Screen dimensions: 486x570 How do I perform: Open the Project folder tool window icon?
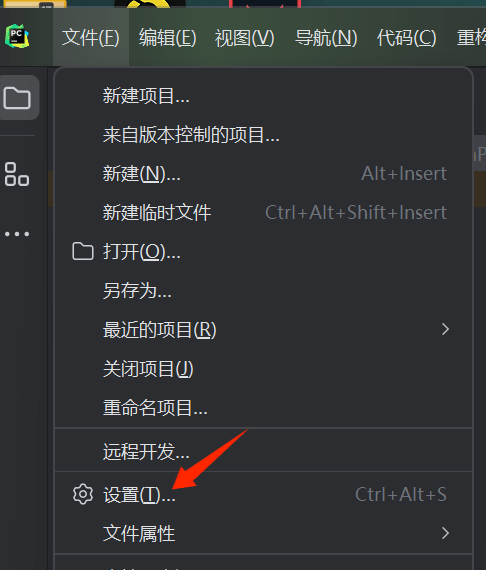click(17, 98)
